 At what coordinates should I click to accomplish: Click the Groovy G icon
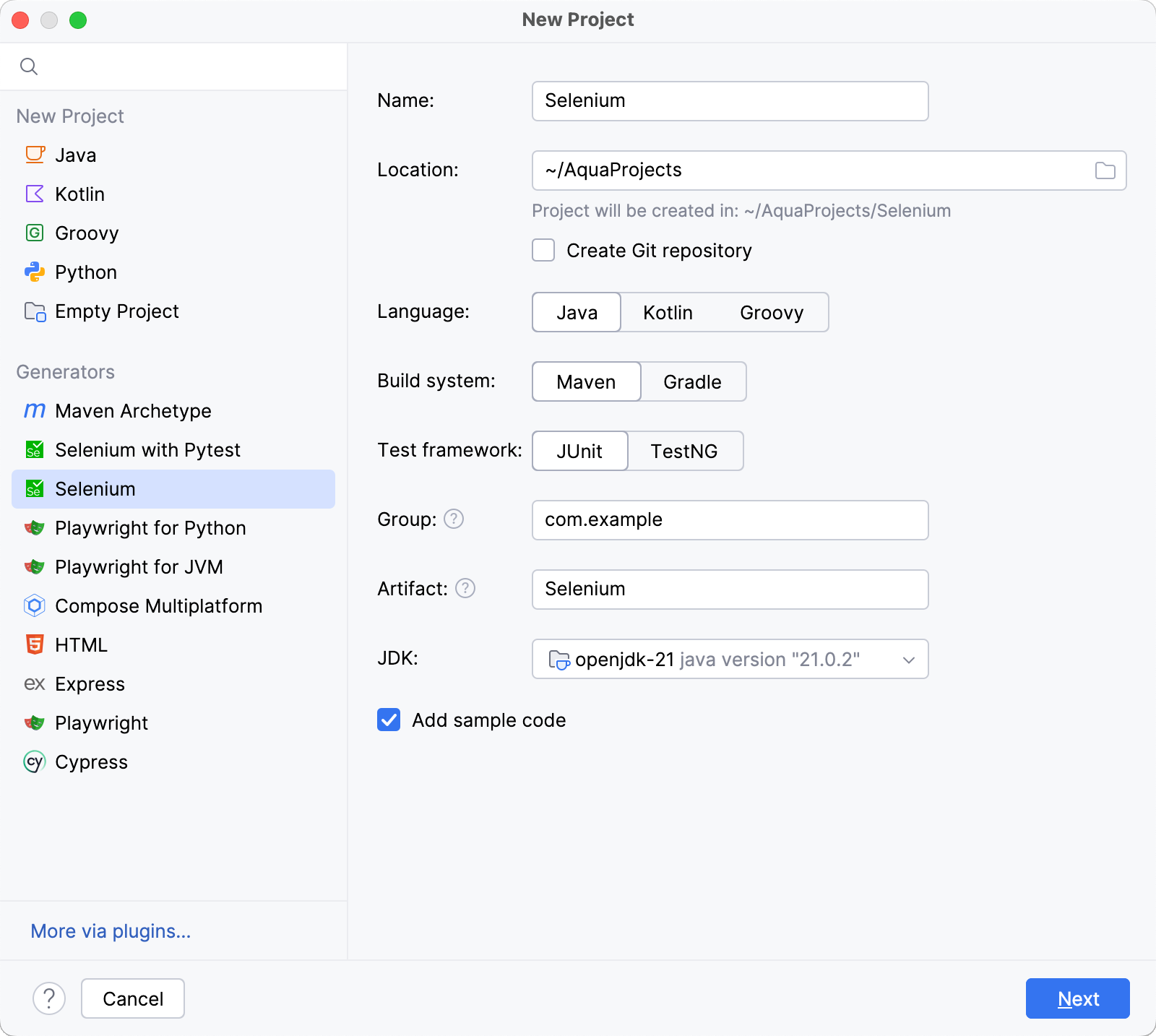(x=35, y=233)
